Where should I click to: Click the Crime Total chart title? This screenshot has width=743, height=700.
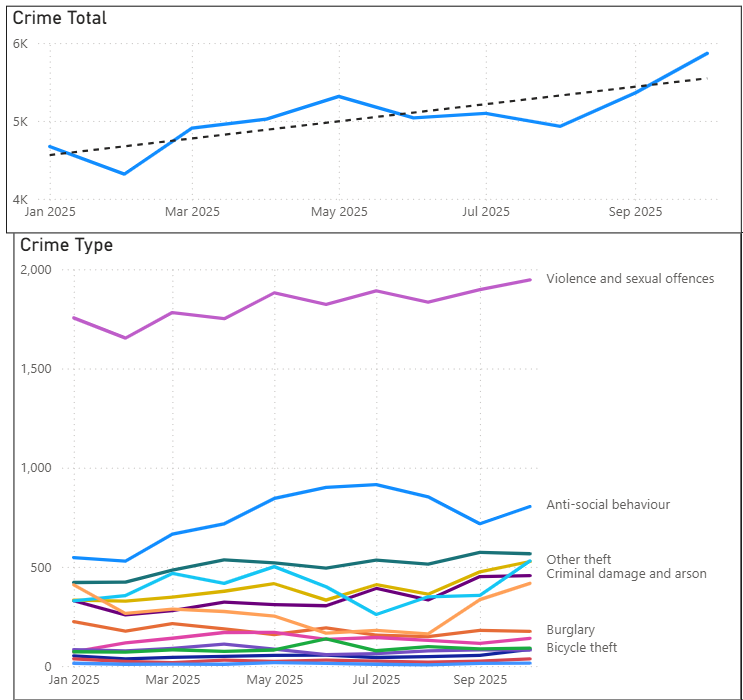pyautogui.click(x=59, y=18)
